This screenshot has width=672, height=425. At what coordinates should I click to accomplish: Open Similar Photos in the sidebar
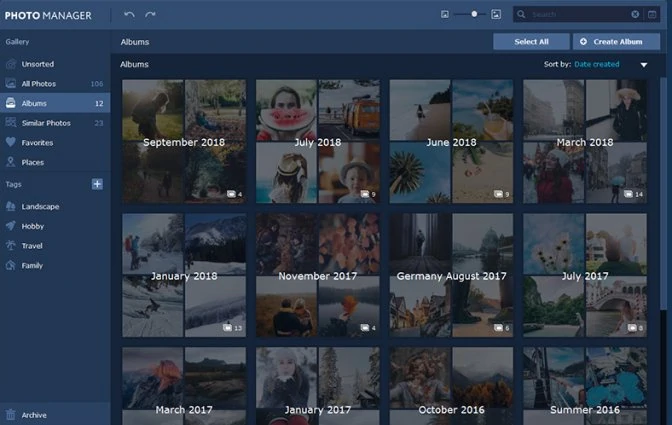[x=55, y=123]
